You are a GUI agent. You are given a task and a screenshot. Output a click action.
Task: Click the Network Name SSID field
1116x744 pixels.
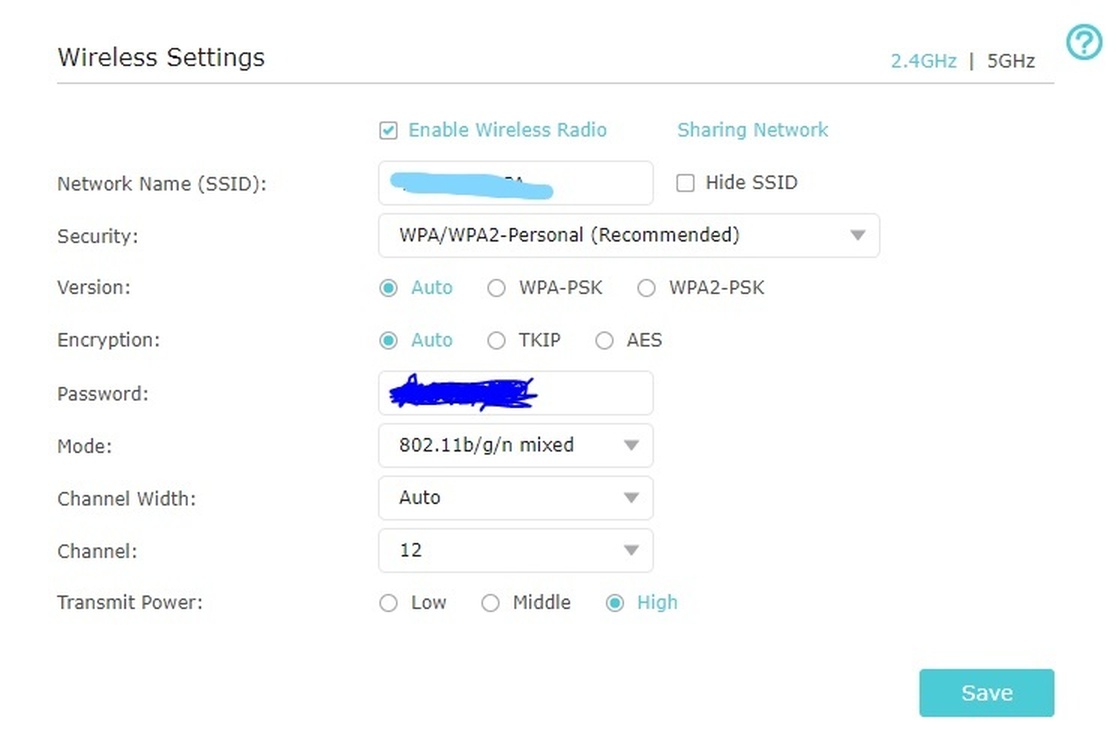[x=515, y=183]
